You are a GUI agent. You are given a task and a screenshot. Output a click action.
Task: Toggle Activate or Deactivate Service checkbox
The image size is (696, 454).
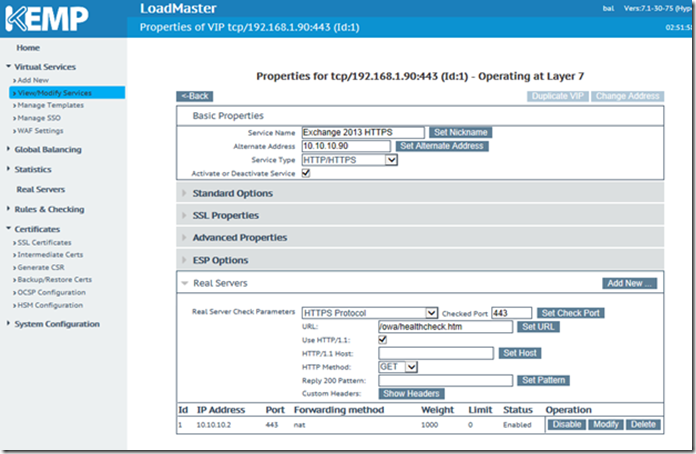pyautogui.click(x=306, y=173)
